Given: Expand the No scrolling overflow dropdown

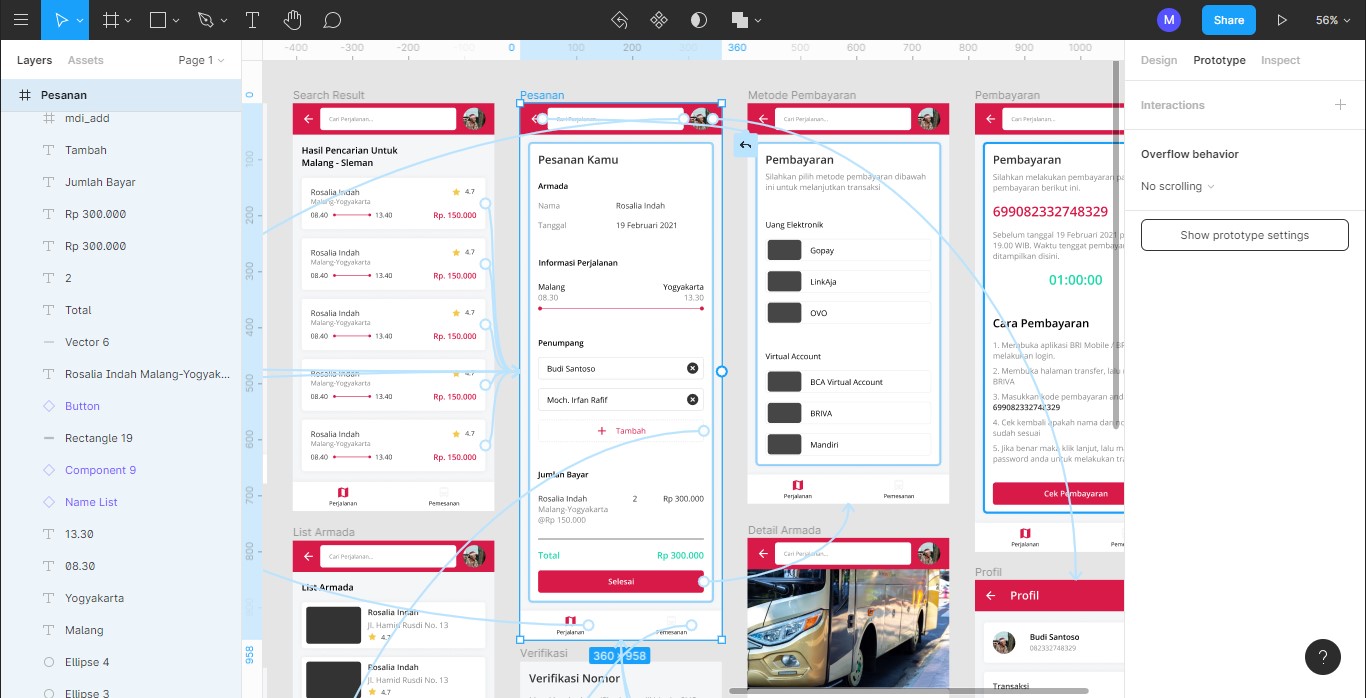Looking at the screenshot, I should tap(1178, 186).
